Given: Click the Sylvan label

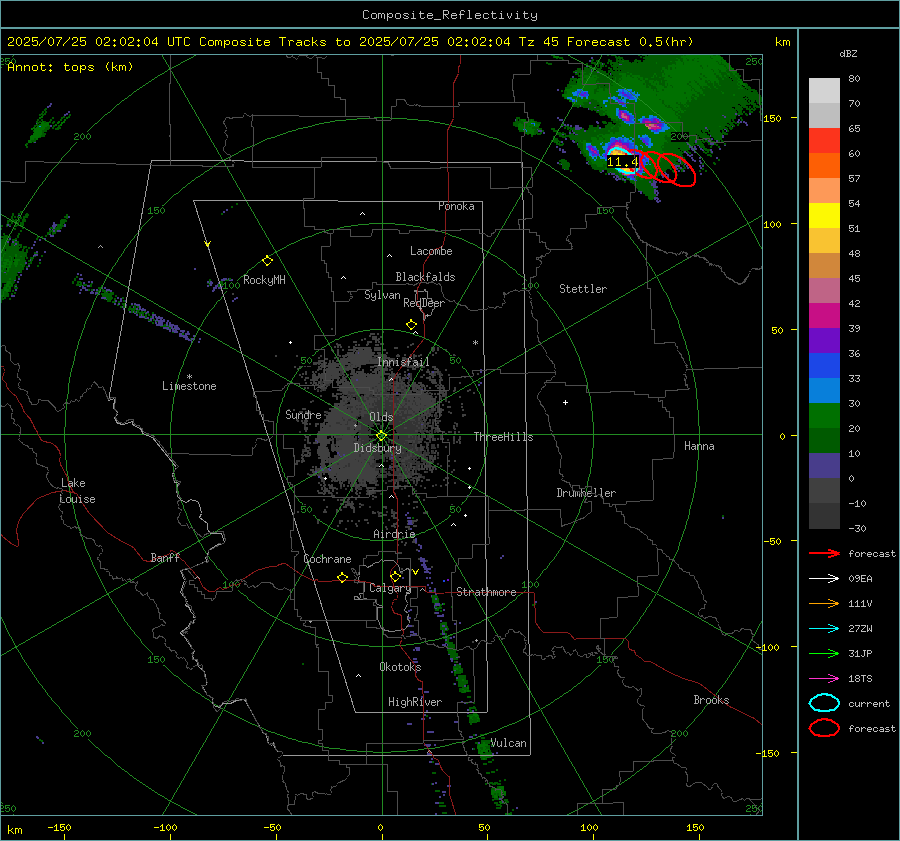Looking at the screenshot, I should tap(382, 295).
